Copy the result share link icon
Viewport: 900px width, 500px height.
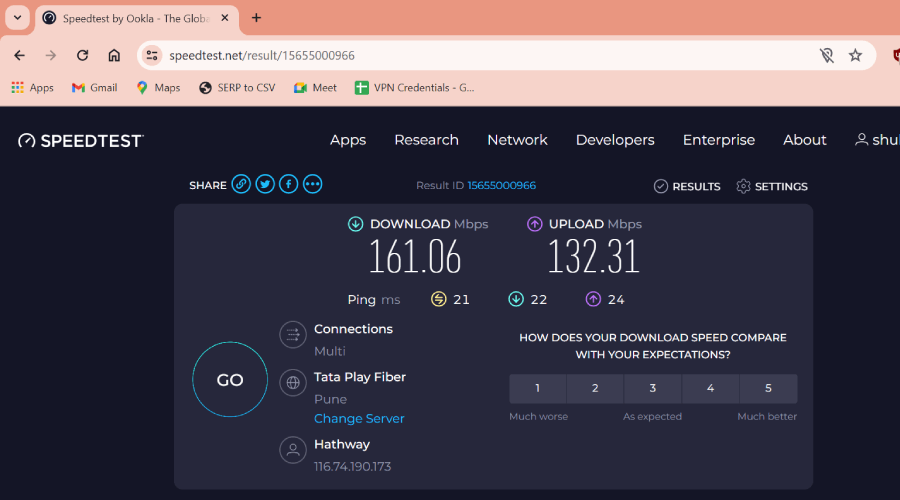coord(241,184)
